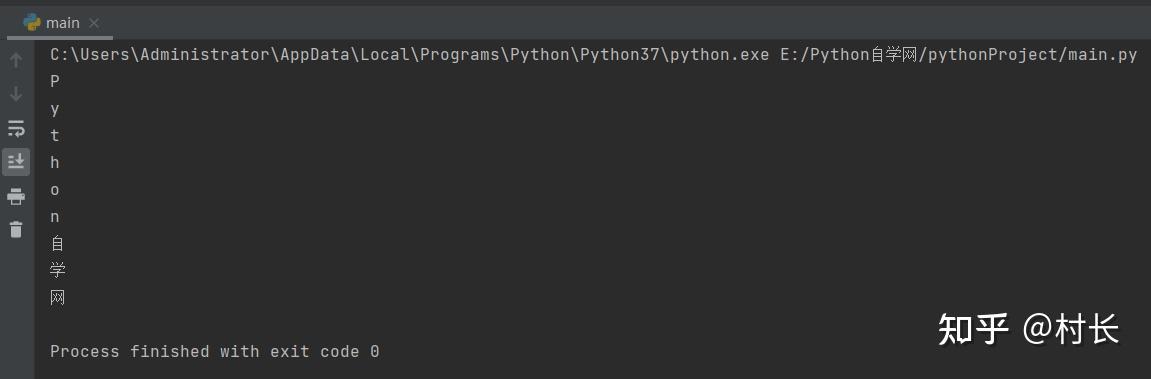
Task: Click output line showing letter P
Action: click(54, 82)
